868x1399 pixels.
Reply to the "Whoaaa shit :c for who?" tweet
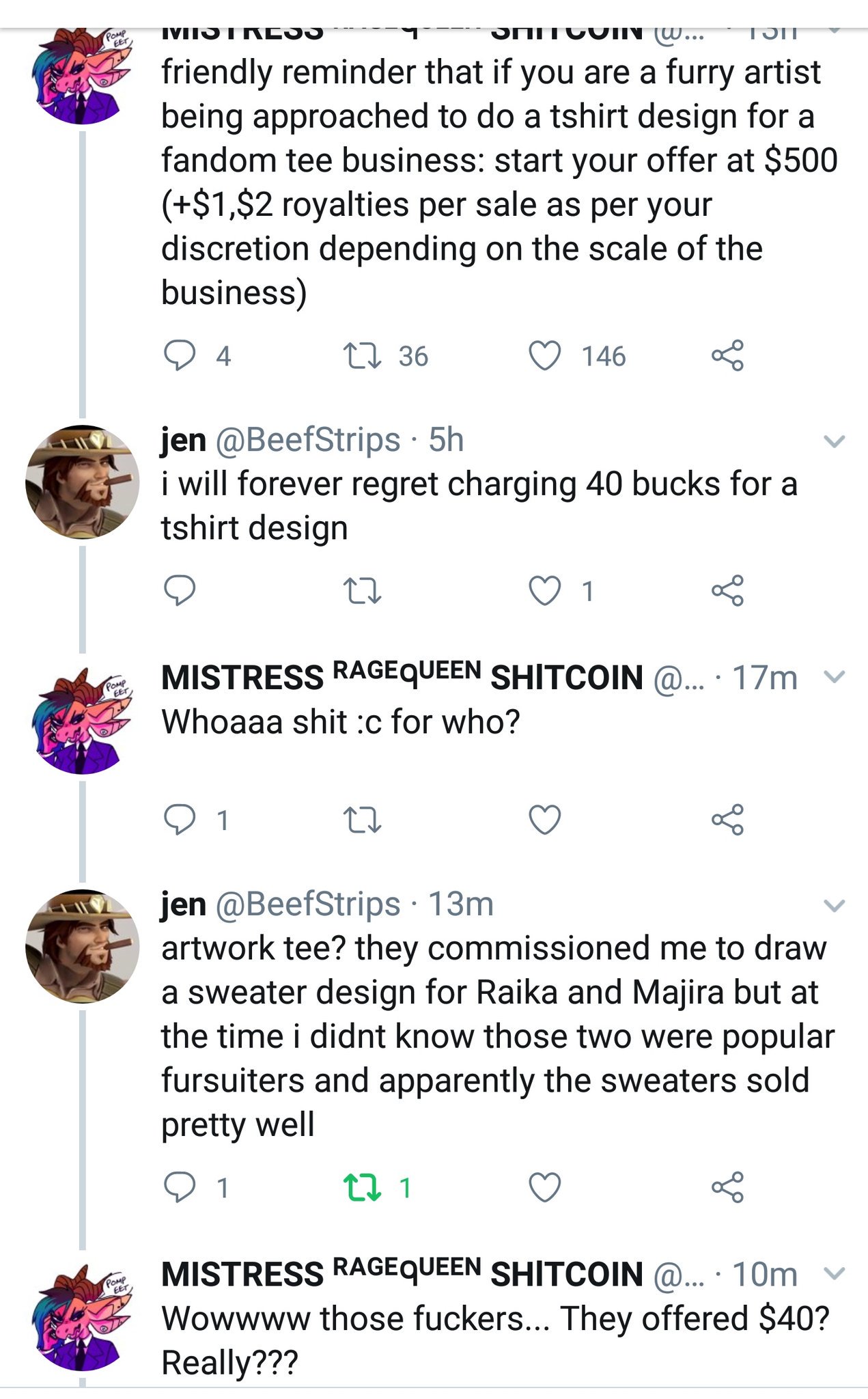point(180,820)
